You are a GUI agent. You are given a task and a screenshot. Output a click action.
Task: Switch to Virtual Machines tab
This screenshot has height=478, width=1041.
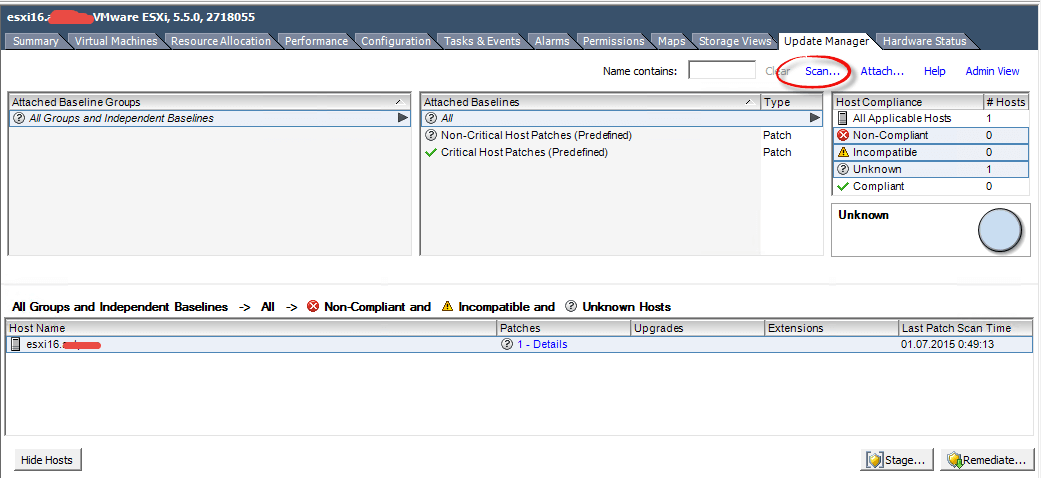pos(116,41)
